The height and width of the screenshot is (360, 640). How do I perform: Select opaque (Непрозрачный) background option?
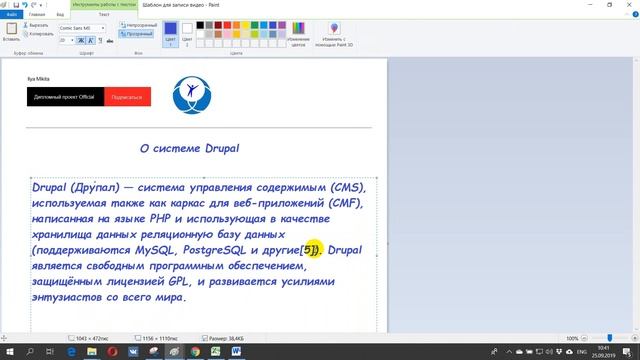[x=139, y=25]
